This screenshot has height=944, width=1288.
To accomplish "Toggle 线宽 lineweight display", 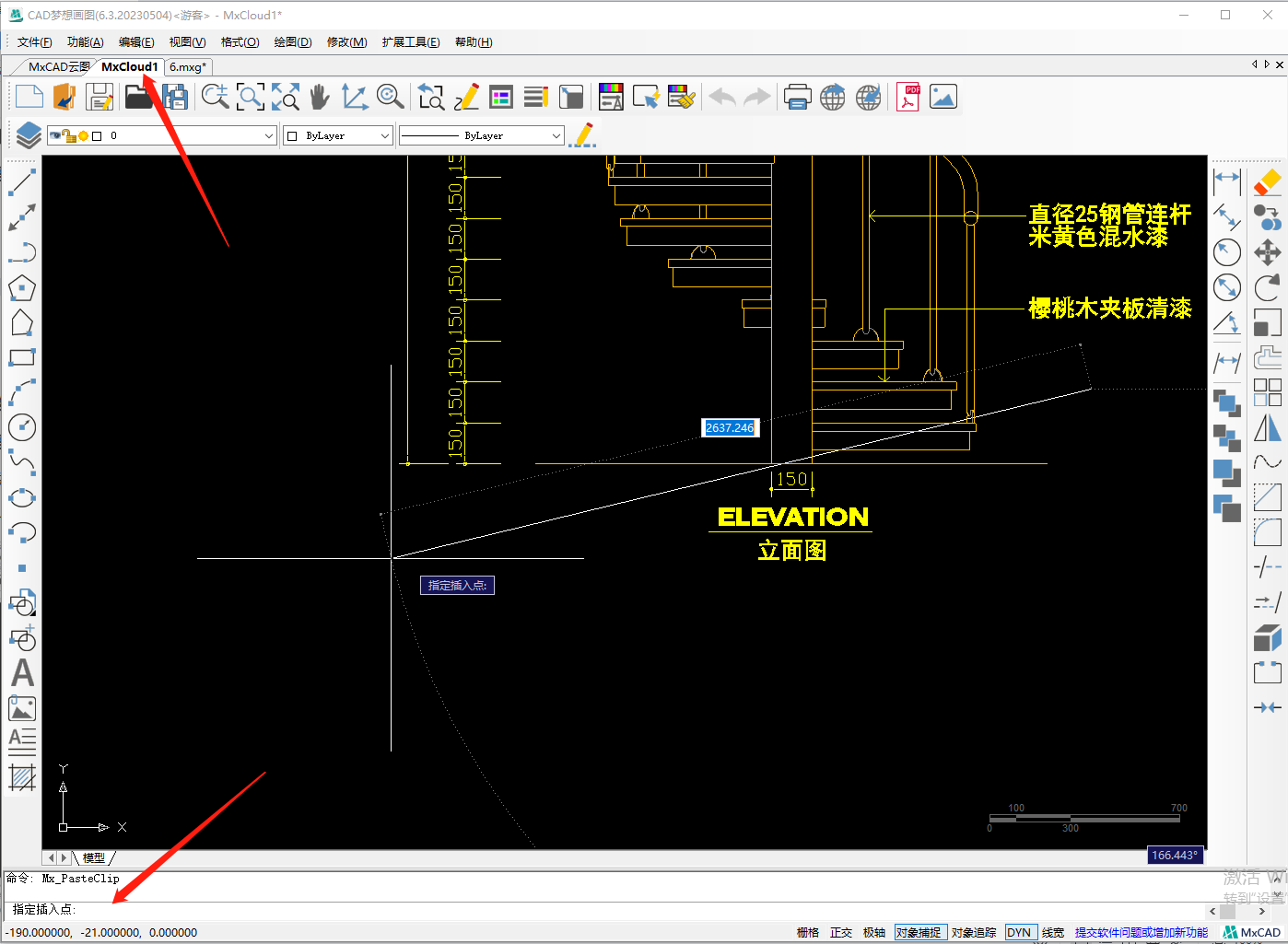I will 1053,933.
